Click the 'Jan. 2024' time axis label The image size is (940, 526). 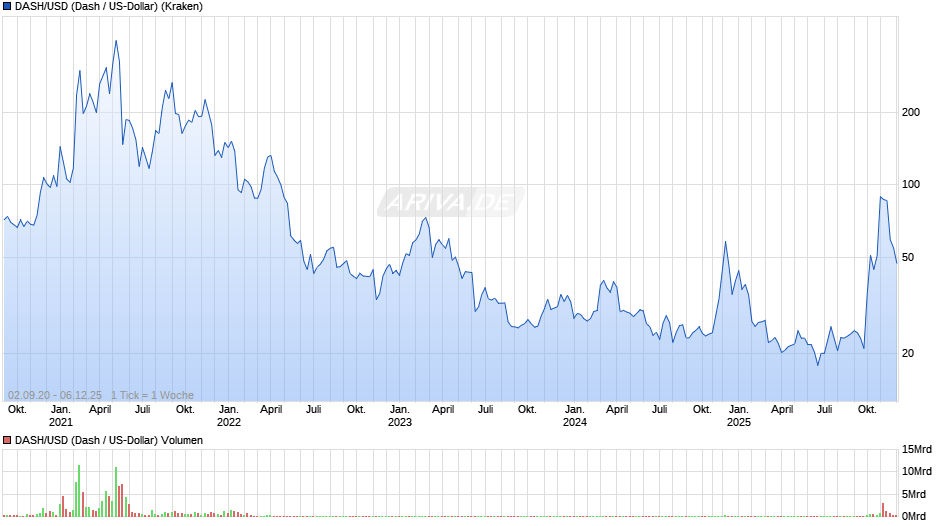tap(574, 416)
